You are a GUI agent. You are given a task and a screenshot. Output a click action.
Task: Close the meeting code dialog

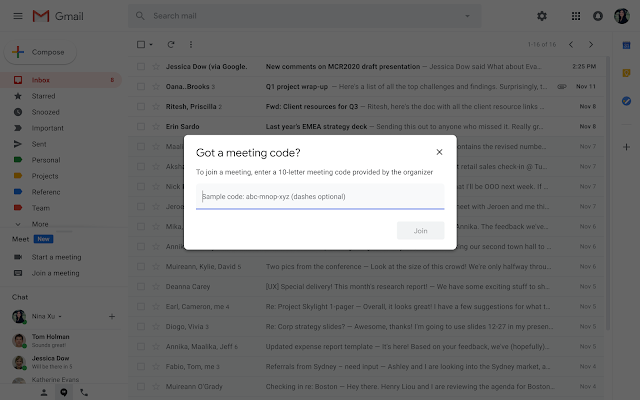439,152
